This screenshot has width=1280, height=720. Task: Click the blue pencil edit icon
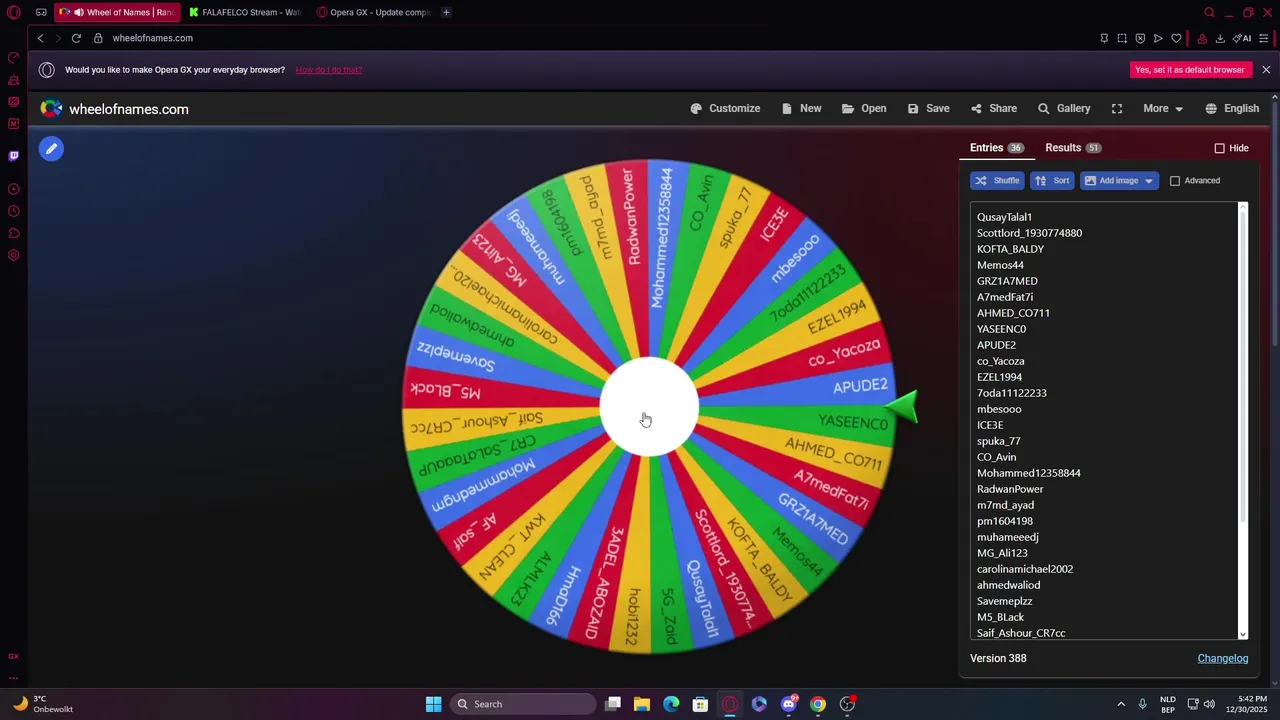[x=51, y=149]
